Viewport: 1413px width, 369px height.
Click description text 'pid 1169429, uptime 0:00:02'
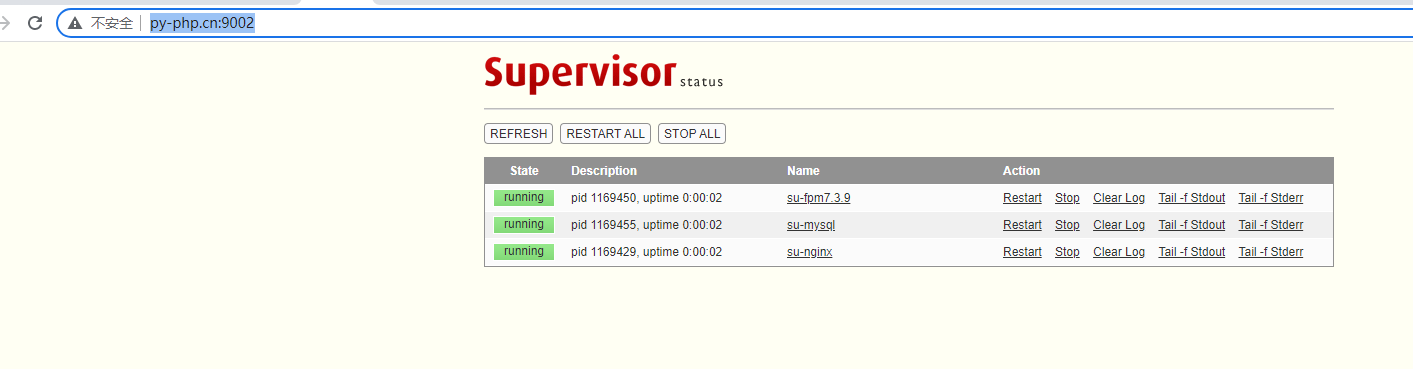pyautogui.click(x=646, y=252)
